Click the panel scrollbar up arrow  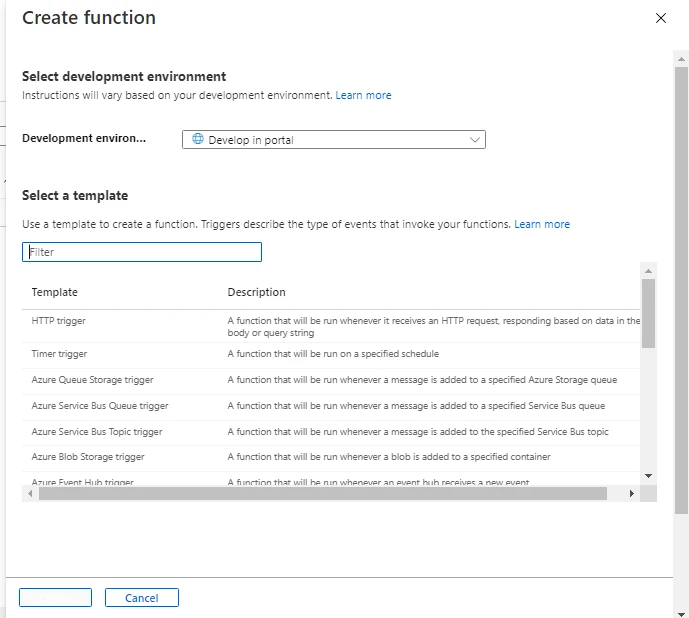pyautogui.click(x=681, y=59)
